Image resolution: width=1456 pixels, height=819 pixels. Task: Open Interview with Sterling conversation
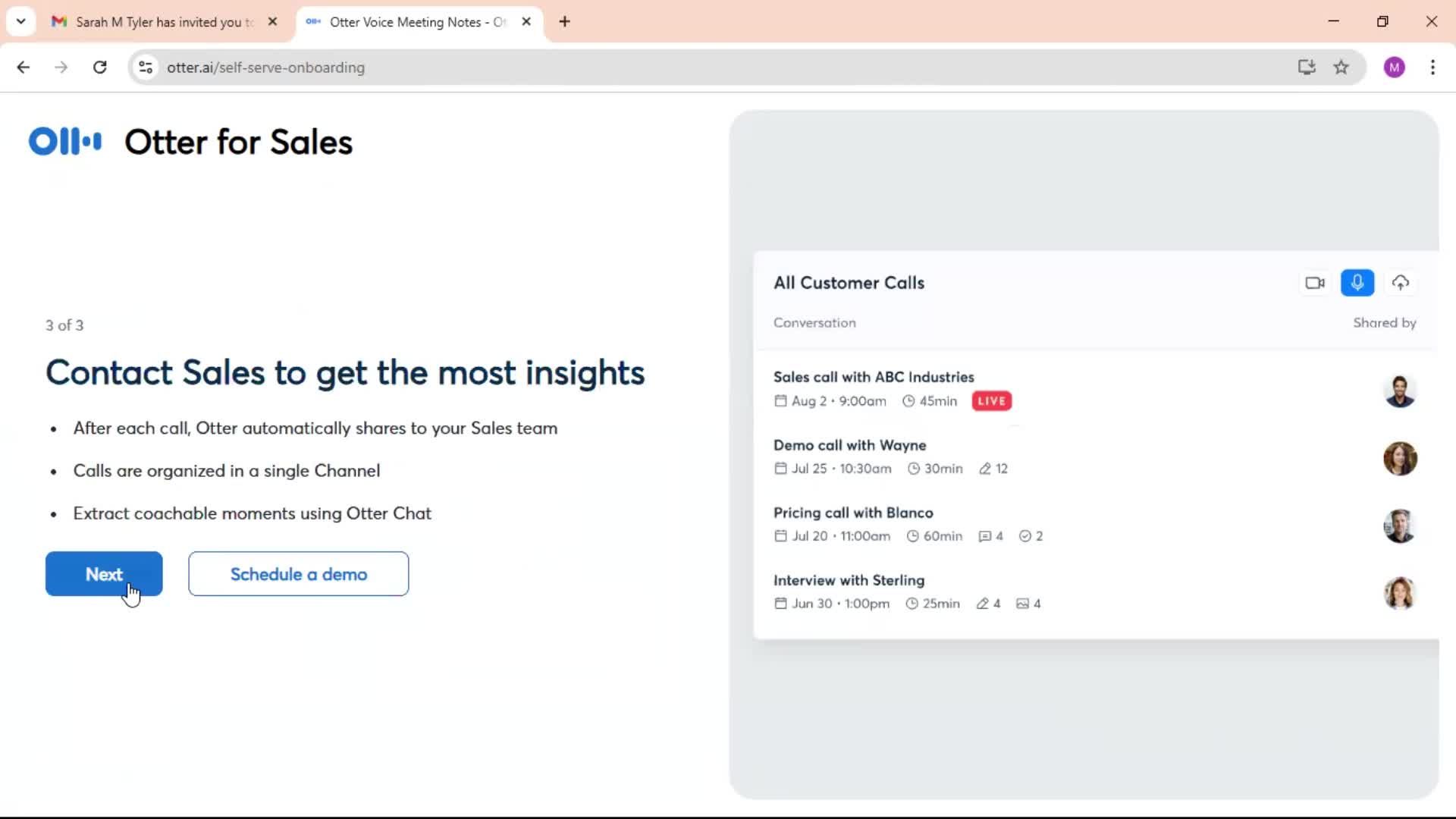coord(849,580)
